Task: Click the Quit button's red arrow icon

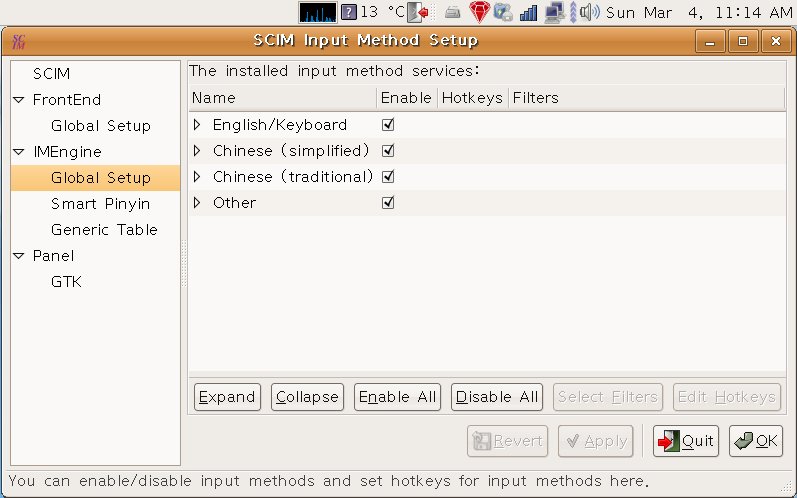Action: [668, 441]
